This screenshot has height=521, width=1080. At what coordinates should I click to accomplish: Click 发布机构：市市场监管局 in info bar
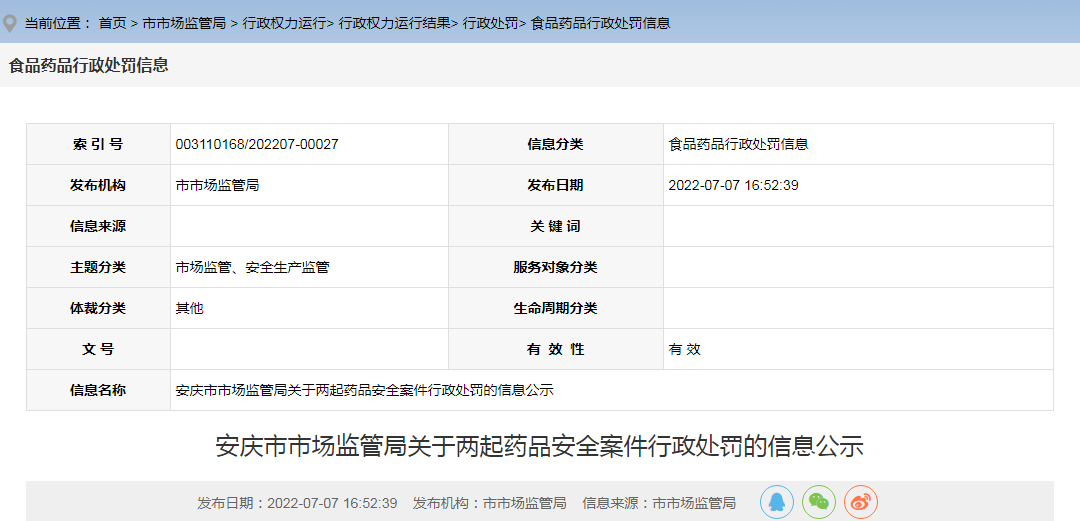(x=490, y=503)
